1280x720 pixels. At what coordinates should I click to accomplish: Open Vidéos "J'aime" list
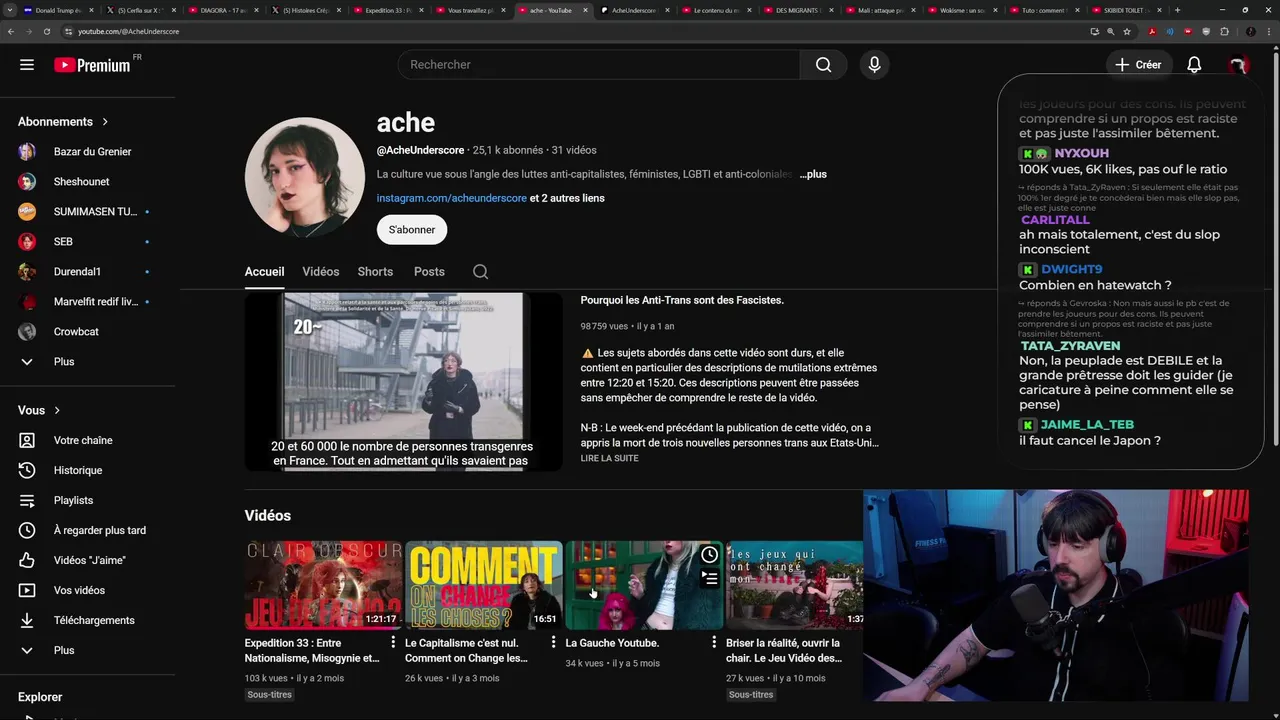tap(88, 561)
